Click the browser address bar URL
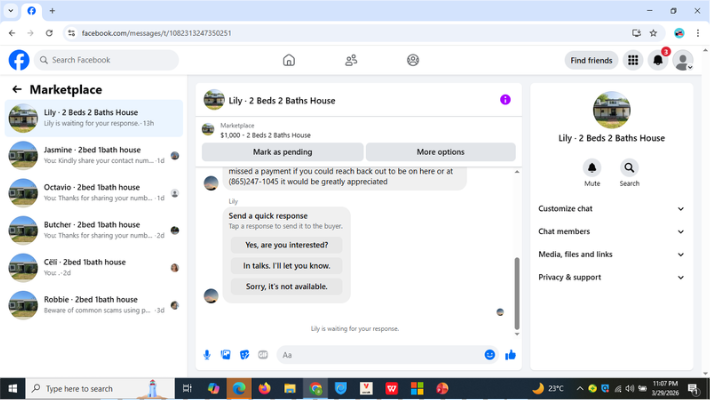 point(156,33)
